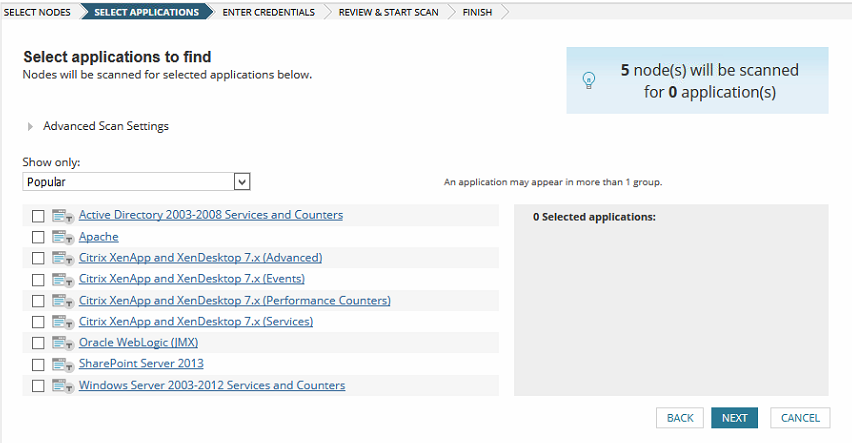Tick the Citrix 7.x (Services) checkbox

38,322
